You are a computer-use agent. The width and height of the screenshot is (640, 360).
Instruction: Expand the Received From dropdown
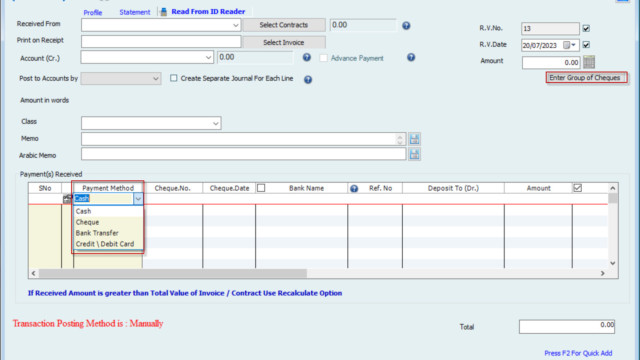236,25
